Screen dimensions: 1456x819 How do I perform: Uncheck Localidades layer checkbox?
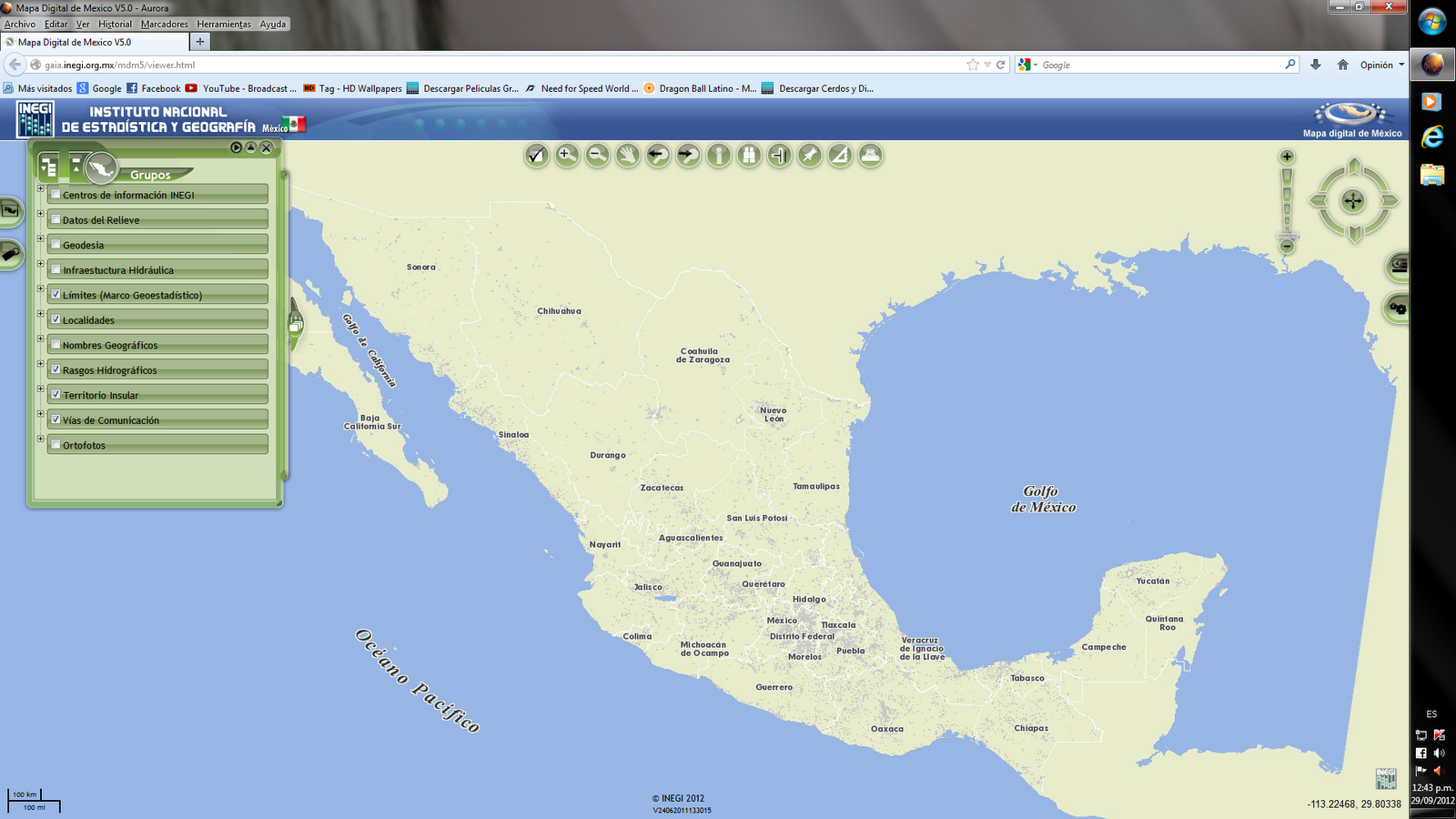pyautogui.click(x=56, y=319)
